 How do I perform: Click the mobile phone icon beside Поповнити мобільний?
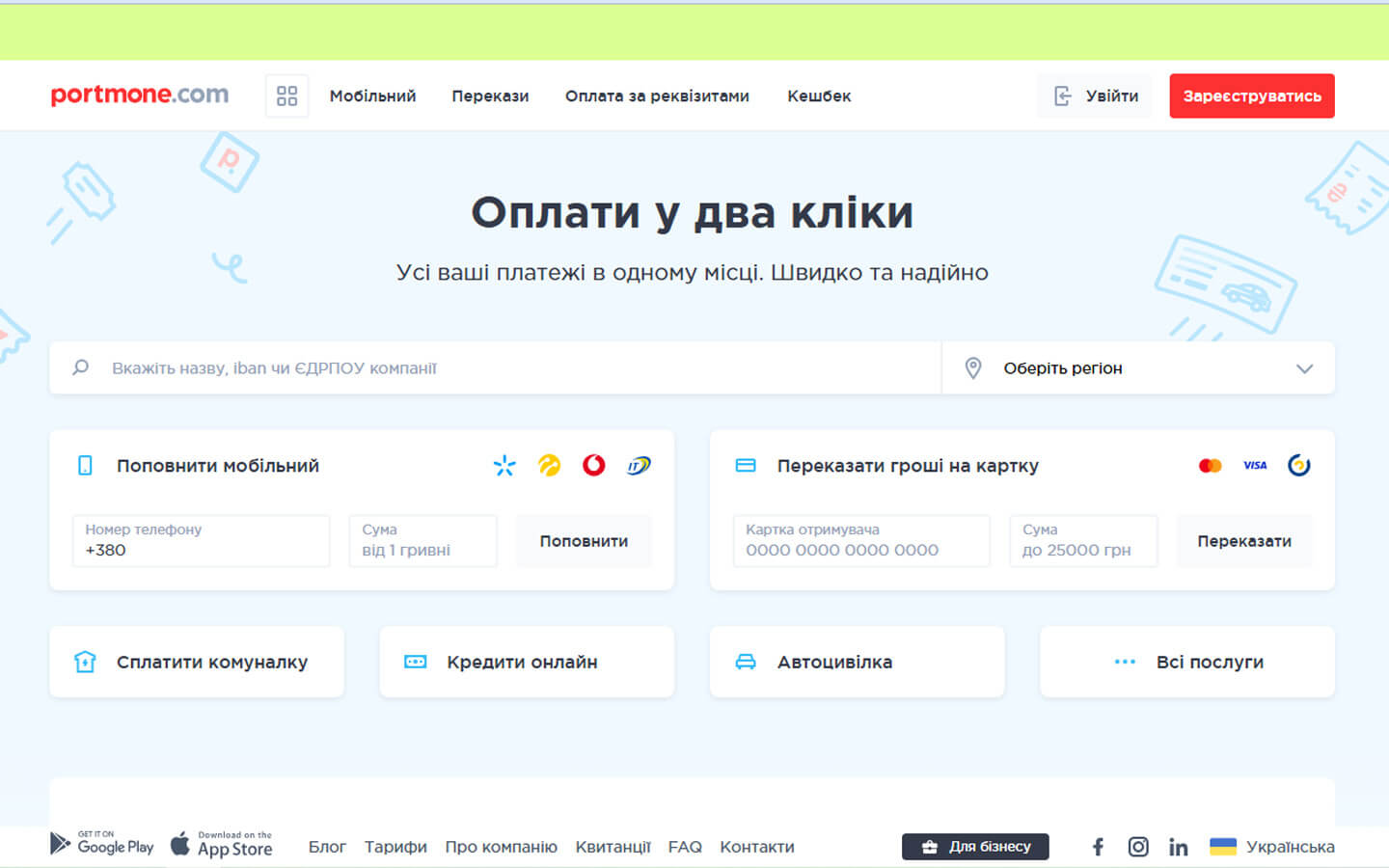(85, 466)
